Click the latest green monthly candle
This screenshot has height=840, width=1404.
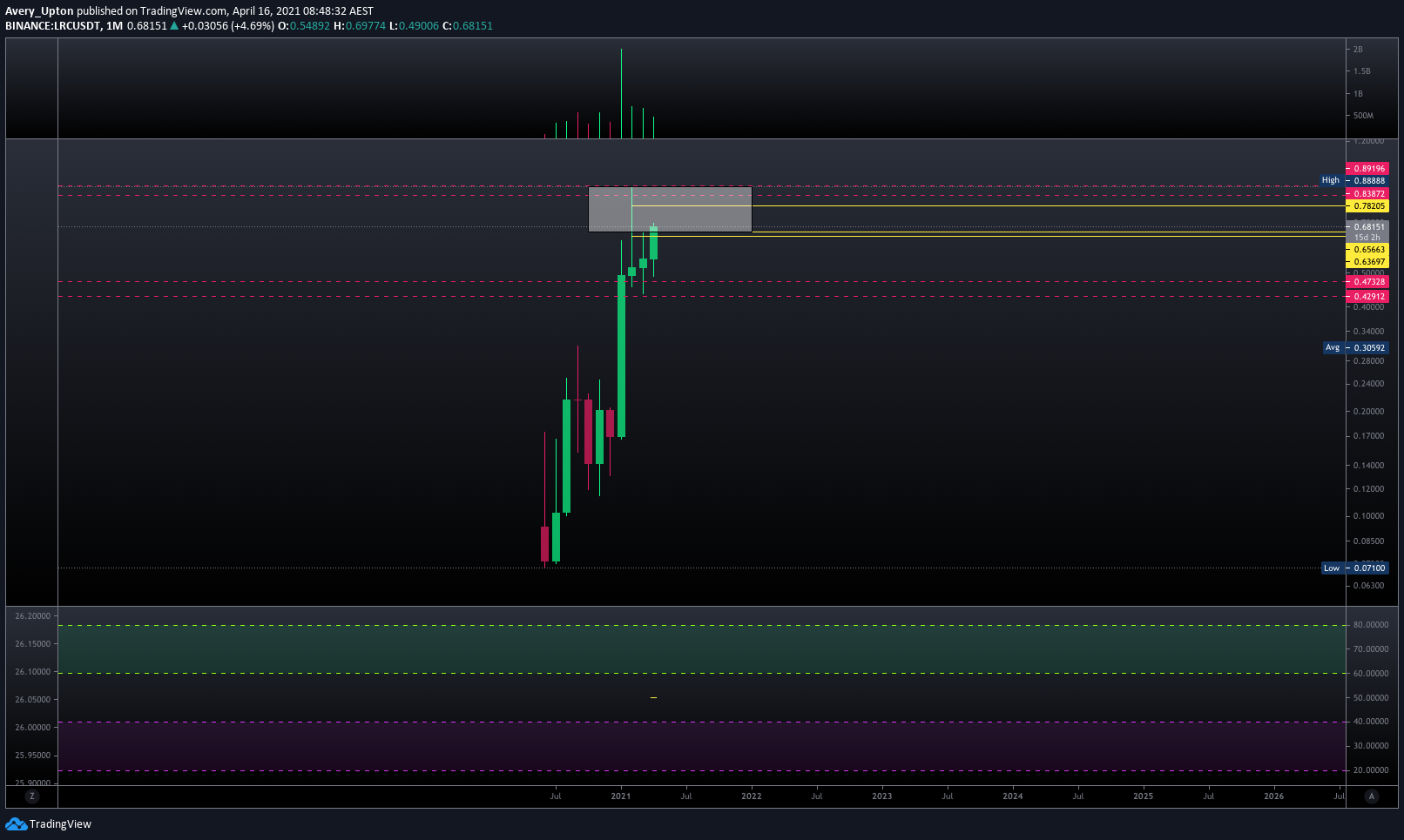coord(653,243)
